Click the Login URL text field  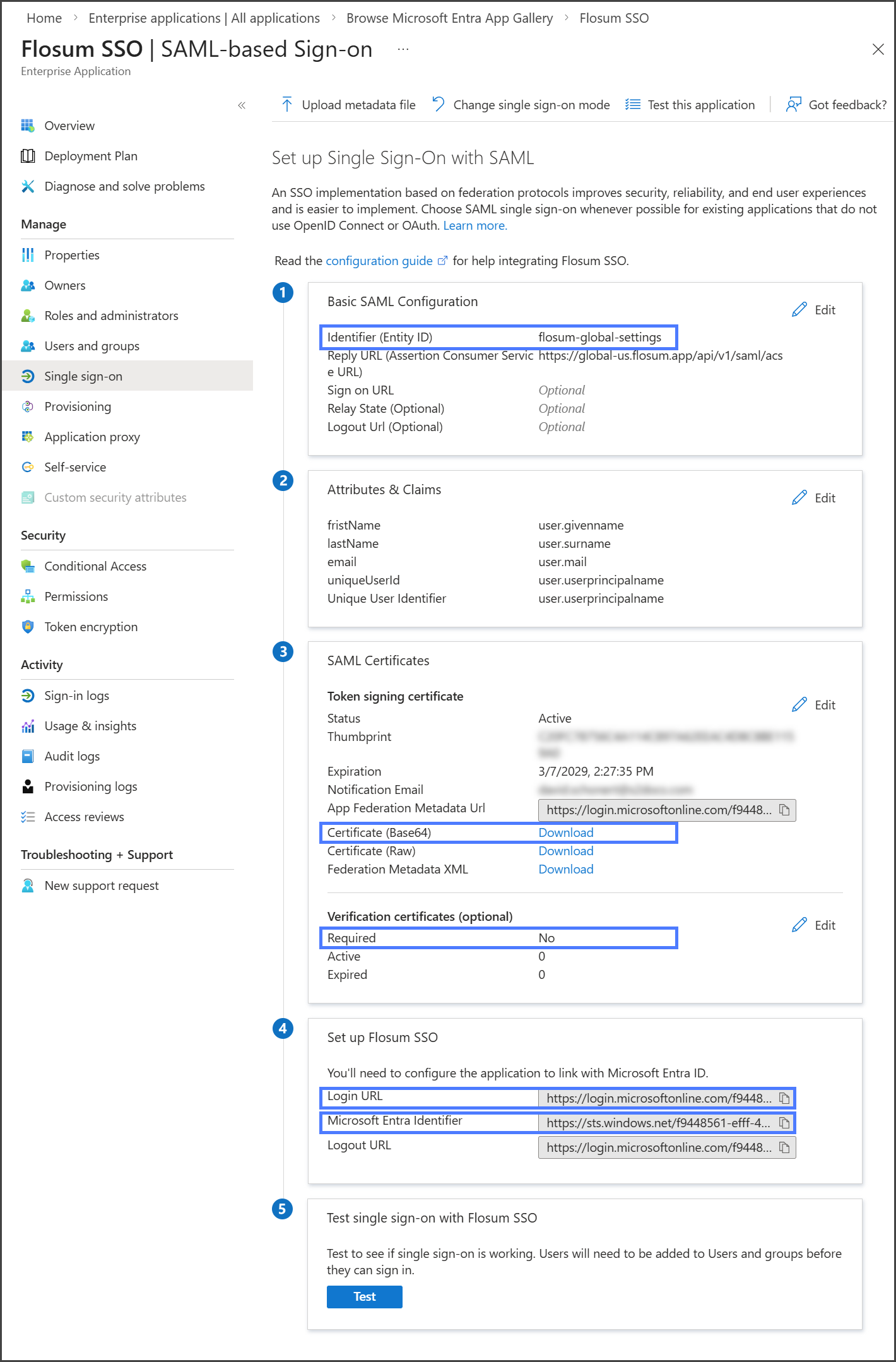(657, 1098)
